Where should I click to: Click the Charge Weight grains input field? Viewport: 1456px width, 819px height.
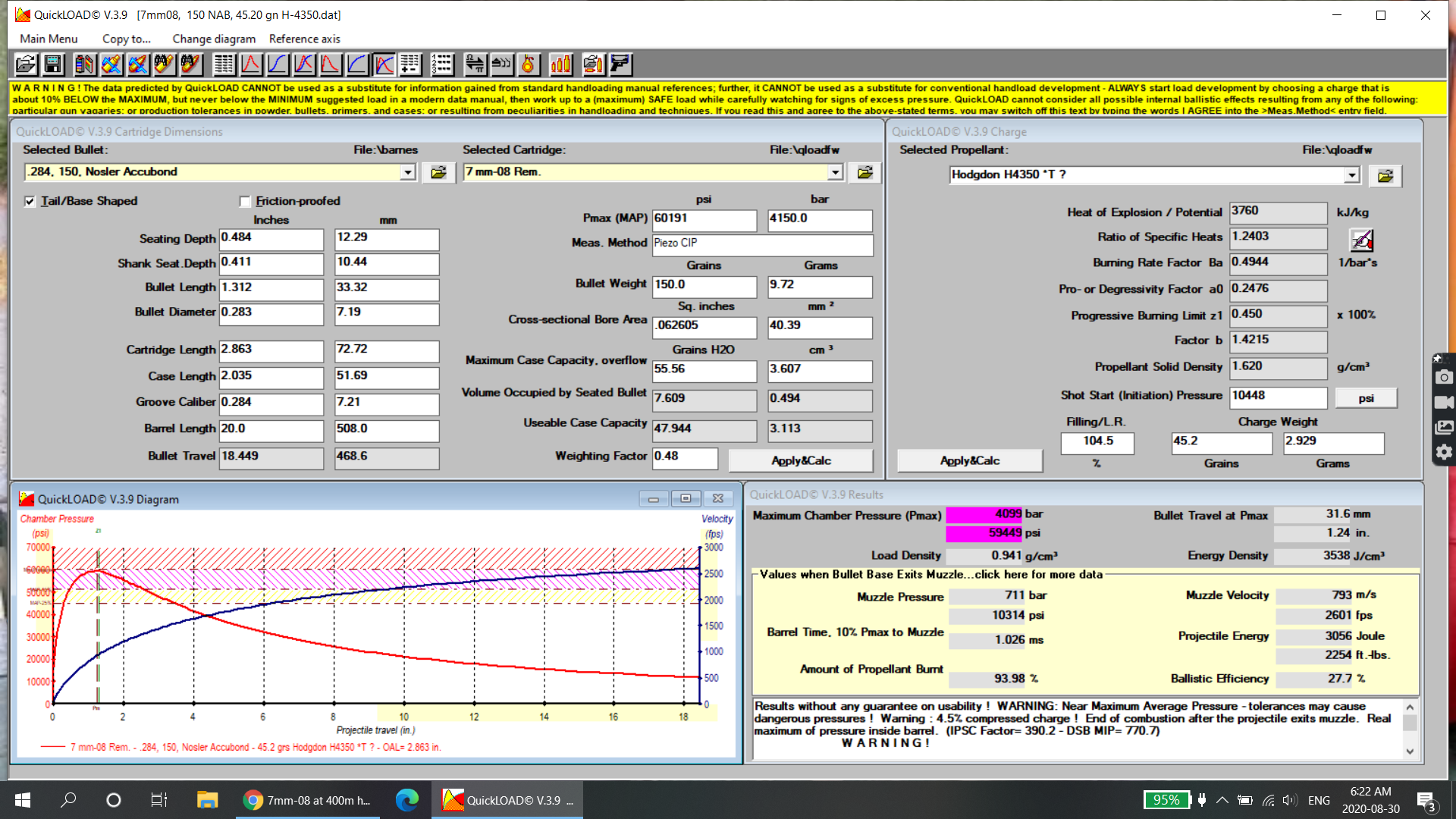(1221, 441)
